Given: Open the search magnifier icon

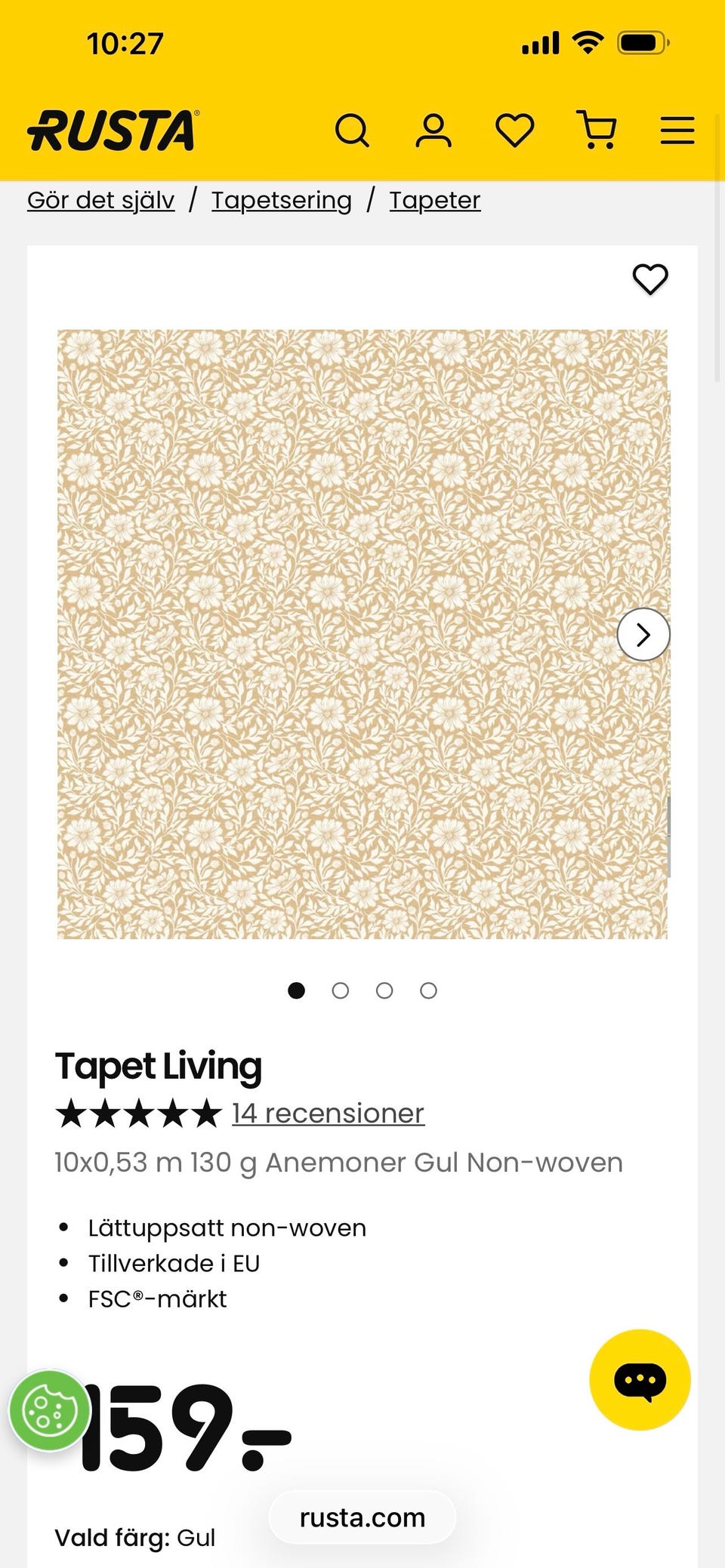Looking at the screenshot, I should pyautogui.click(x=352, y=131).
